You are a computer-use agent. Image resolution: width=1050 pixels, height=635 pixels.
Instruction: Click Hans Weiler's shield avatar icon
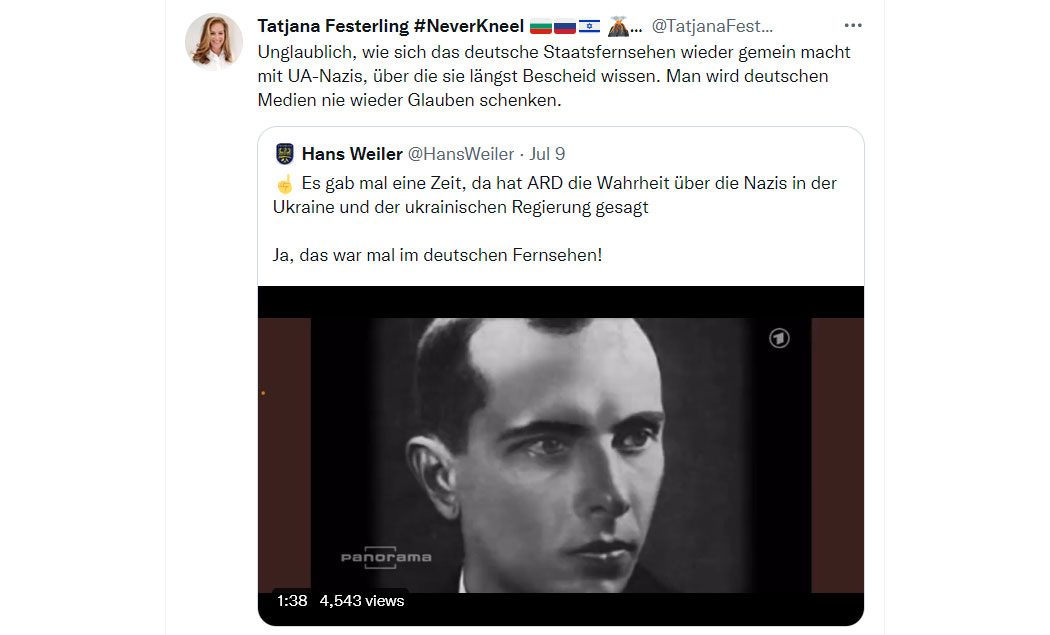285,154
